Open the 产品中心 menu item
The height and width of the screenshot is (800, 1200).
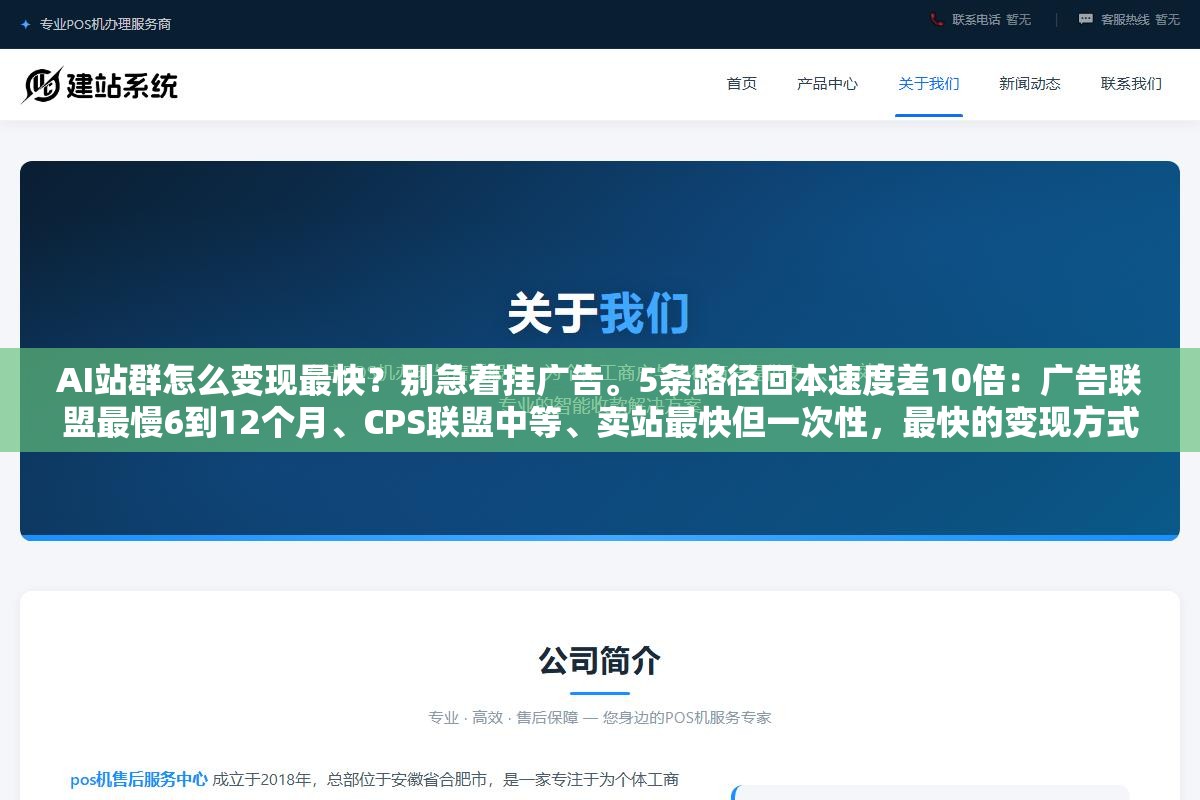pyautogui.click(x=827, y=84)
